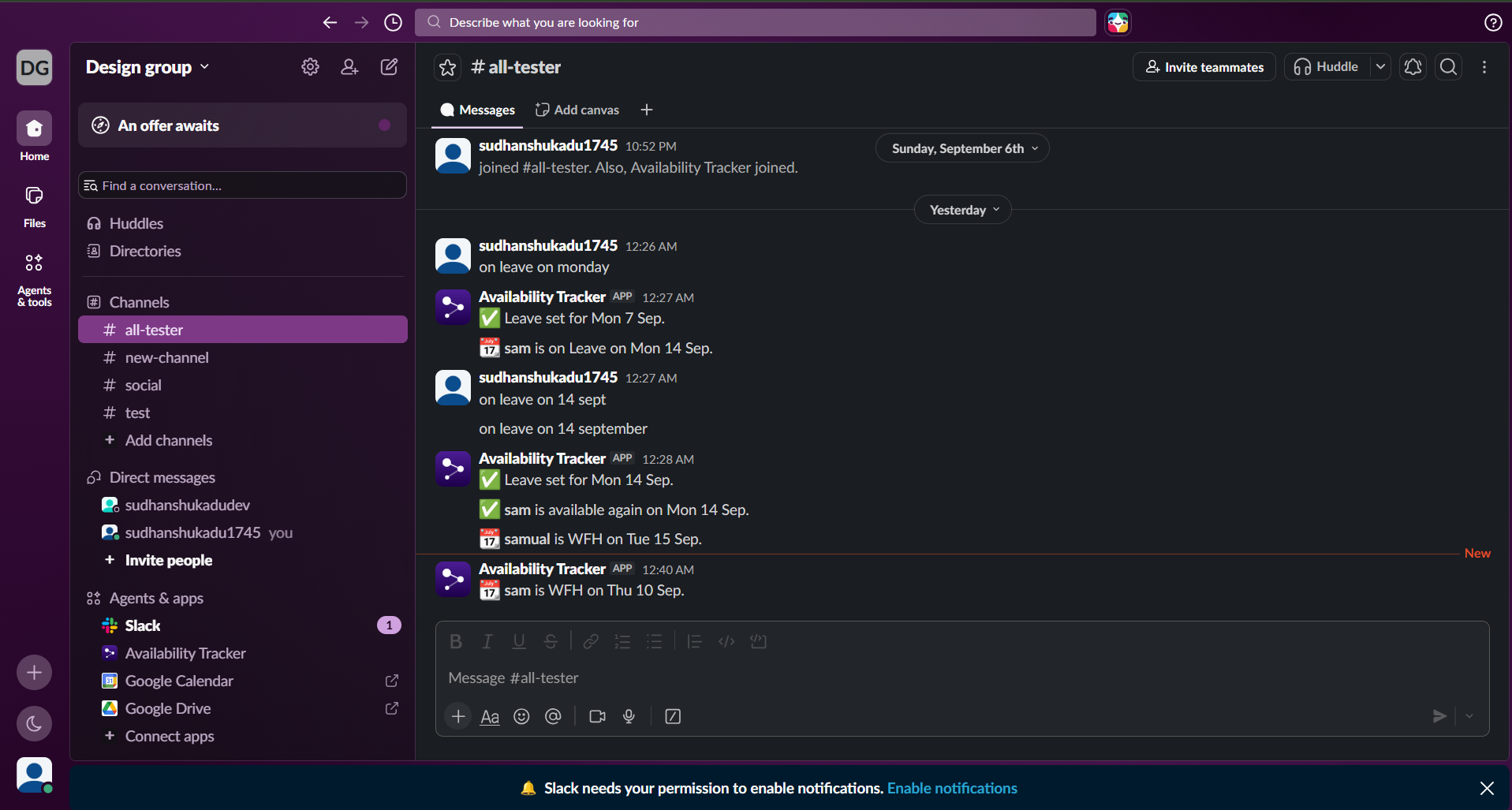
Task: Open direct message with sudhanshukadudev
Action: click(x=242, y=505)
